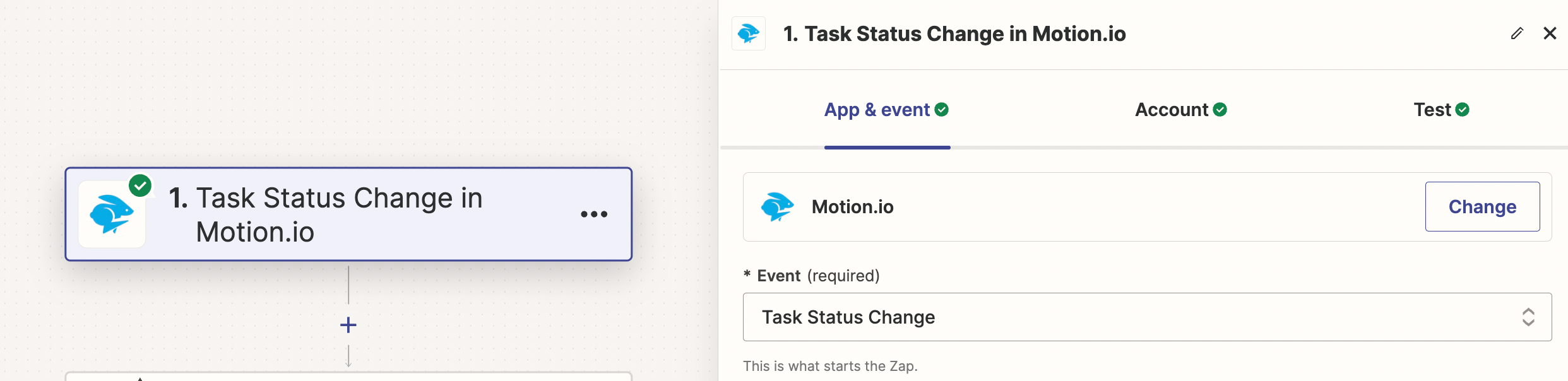
Task: Click the Change app button
Action: (x=1482, y=207)
